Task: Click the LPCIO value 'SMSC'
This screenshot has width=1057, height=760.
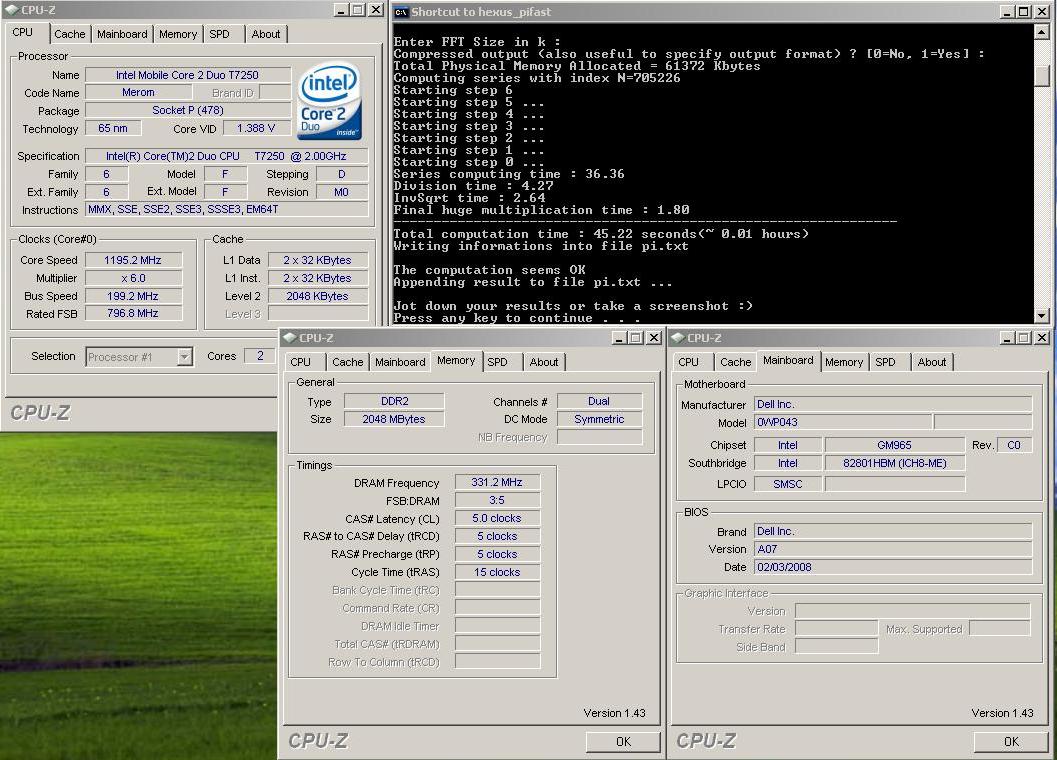Action: pos(787,484)
